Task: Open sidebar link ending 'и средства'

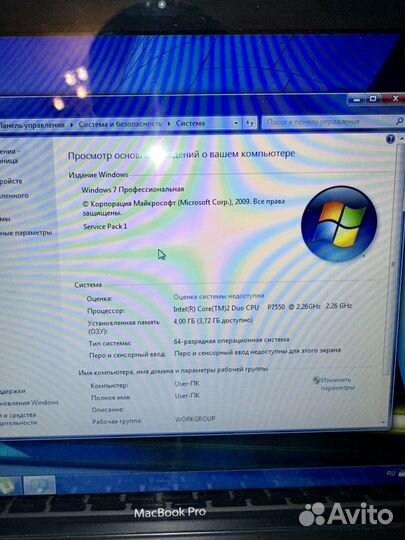Action: (18, 415)
